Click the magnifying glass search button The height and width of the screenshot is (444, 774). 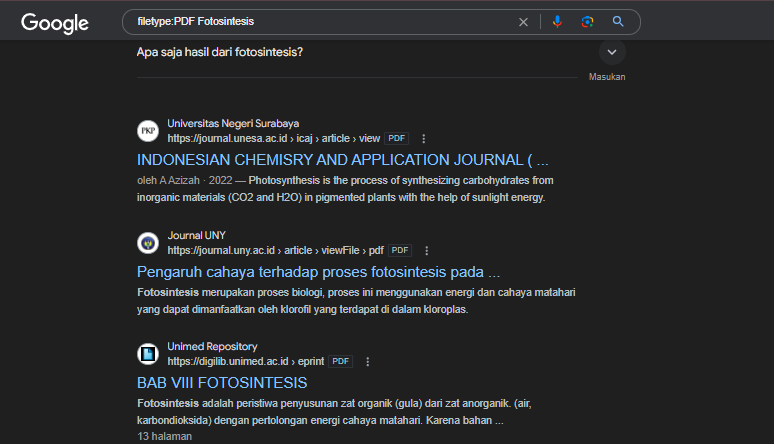(618, 21)
